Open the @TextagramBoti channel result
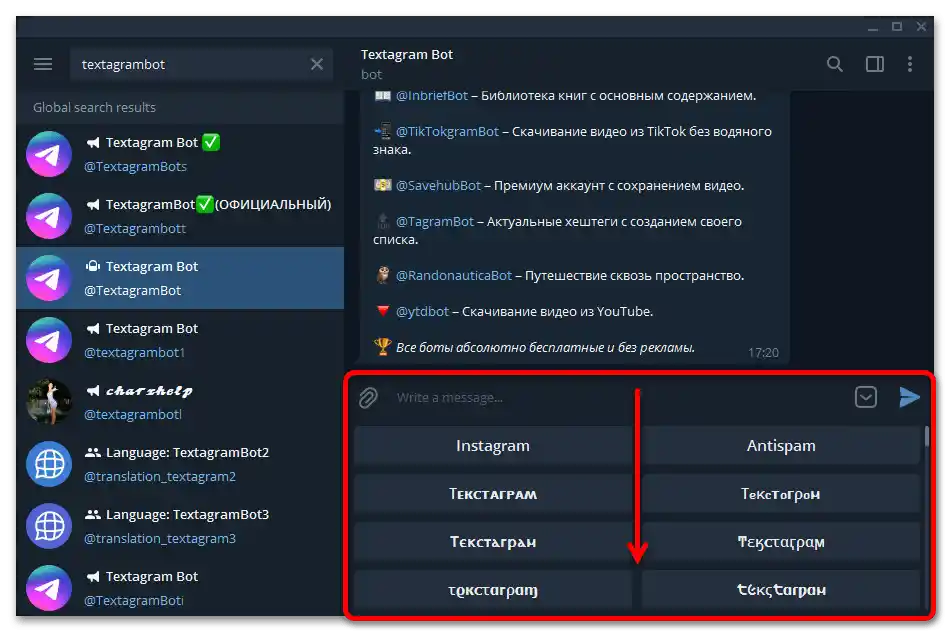 click(181, 588)
